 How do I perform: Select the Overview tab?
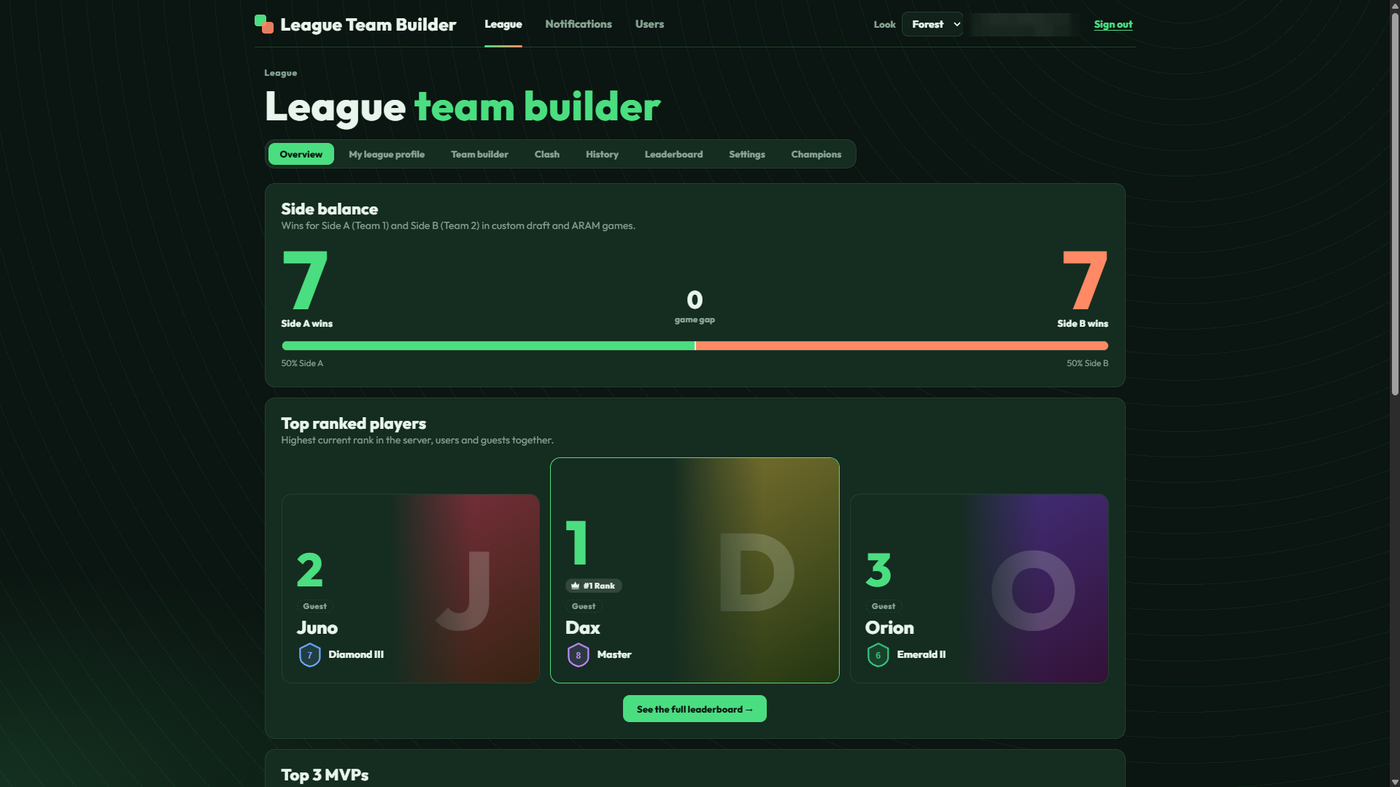[301, 154]
